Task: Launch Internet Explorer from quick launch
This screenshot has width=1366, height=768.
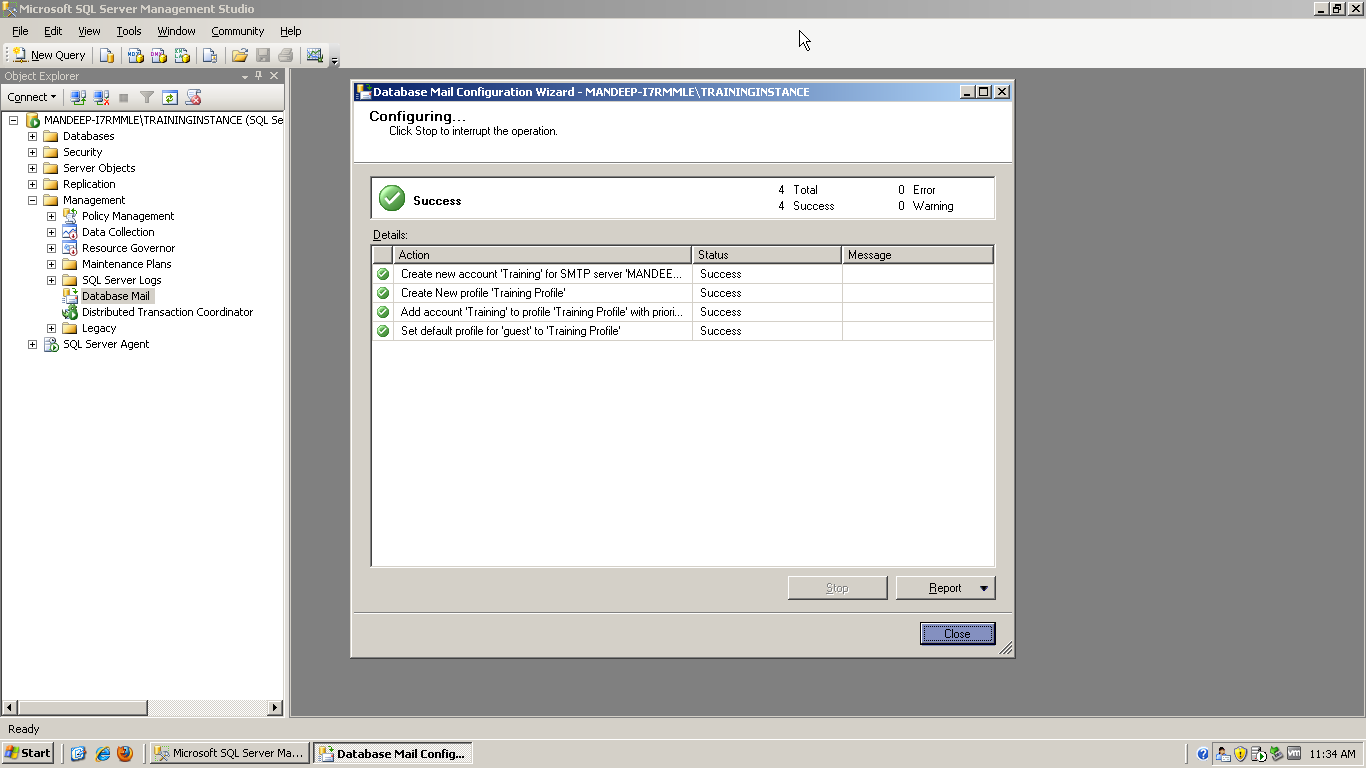Action: [x=102, y=753]
